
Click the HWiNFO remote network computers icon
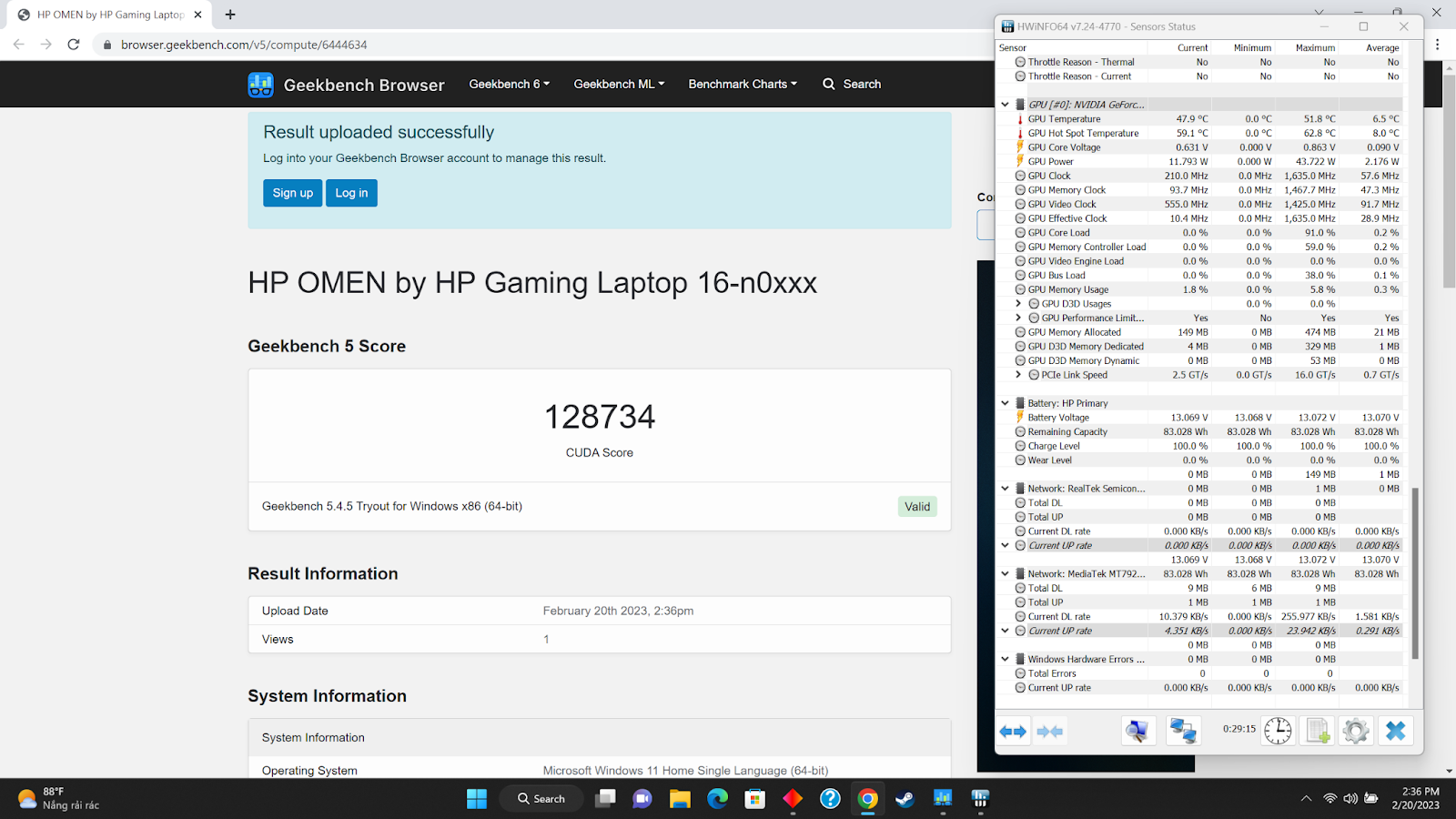coord(1183,731)
